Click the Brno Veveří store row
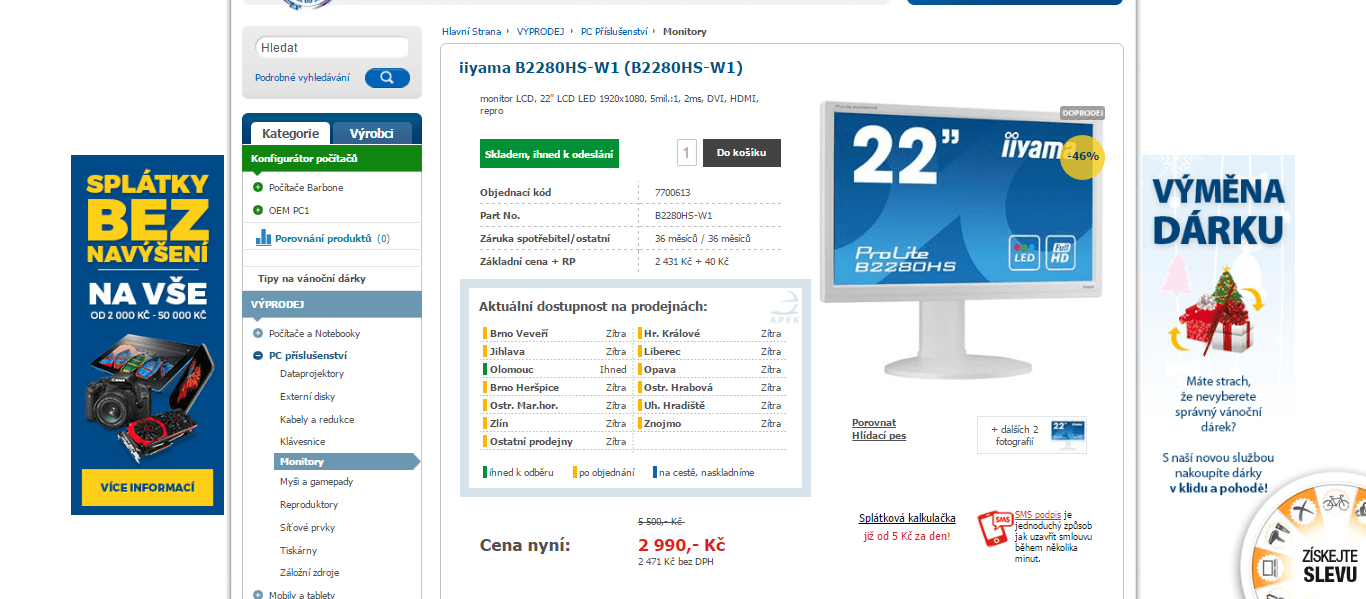Viewport: 1366px width, 599px height. click(x=556, y=334)
